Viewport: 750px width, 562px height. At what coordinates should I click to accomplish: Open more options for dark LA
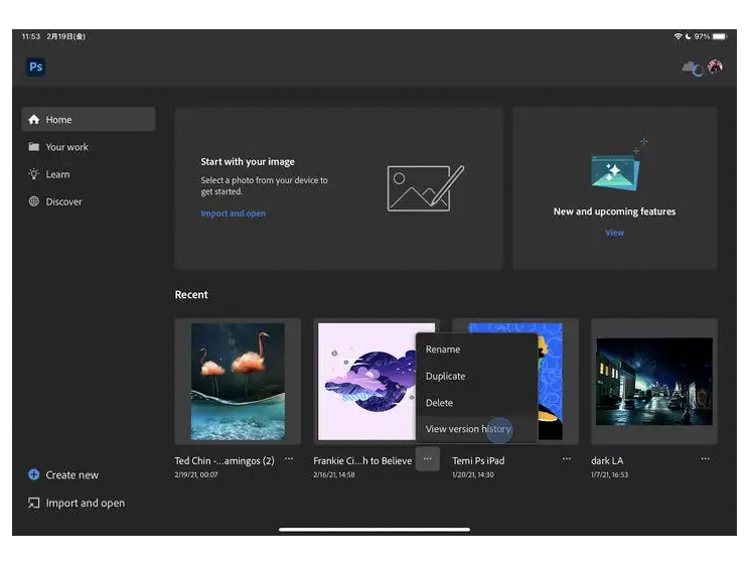point(705,459)
